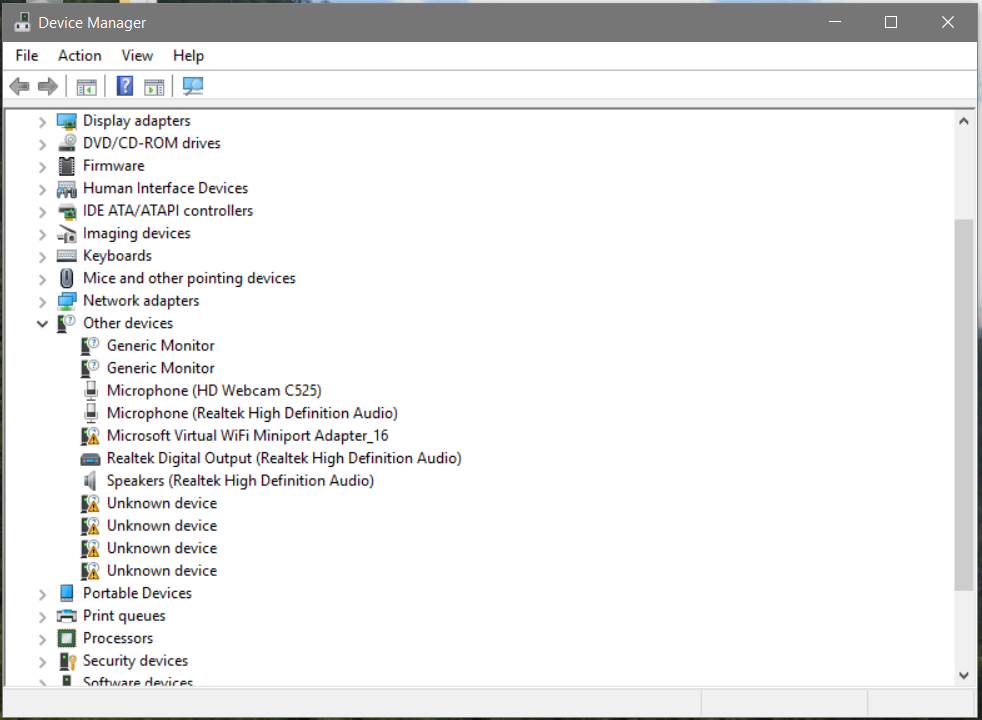Image resolution: width=982 pixels, height=720 pixels.
Task: Click the Portable Devices category icon
Action: [x=66, y=593]
